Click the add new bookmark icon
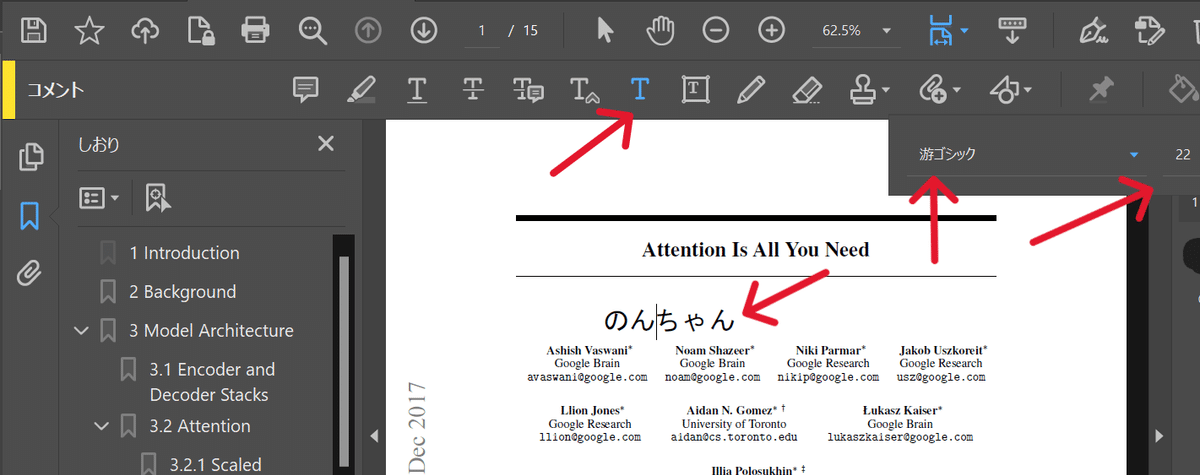Viewport: 1200px width, 475px height. pos(156,197)
